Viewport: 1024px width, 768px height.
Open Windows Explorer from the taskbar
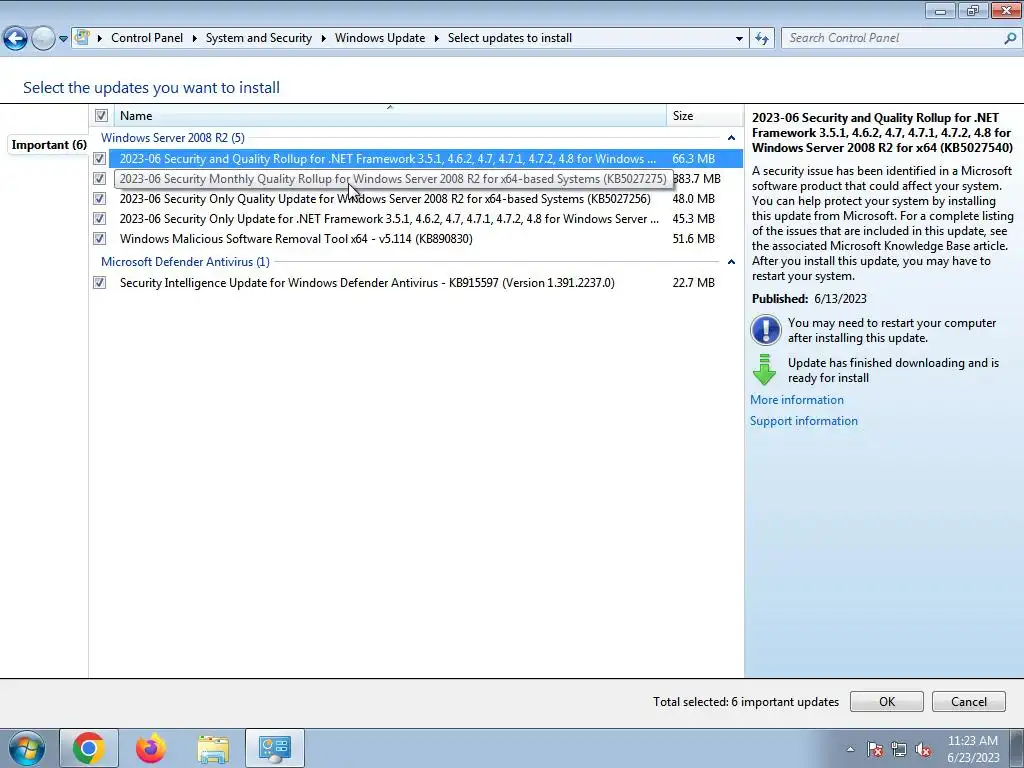pos(213,748)
